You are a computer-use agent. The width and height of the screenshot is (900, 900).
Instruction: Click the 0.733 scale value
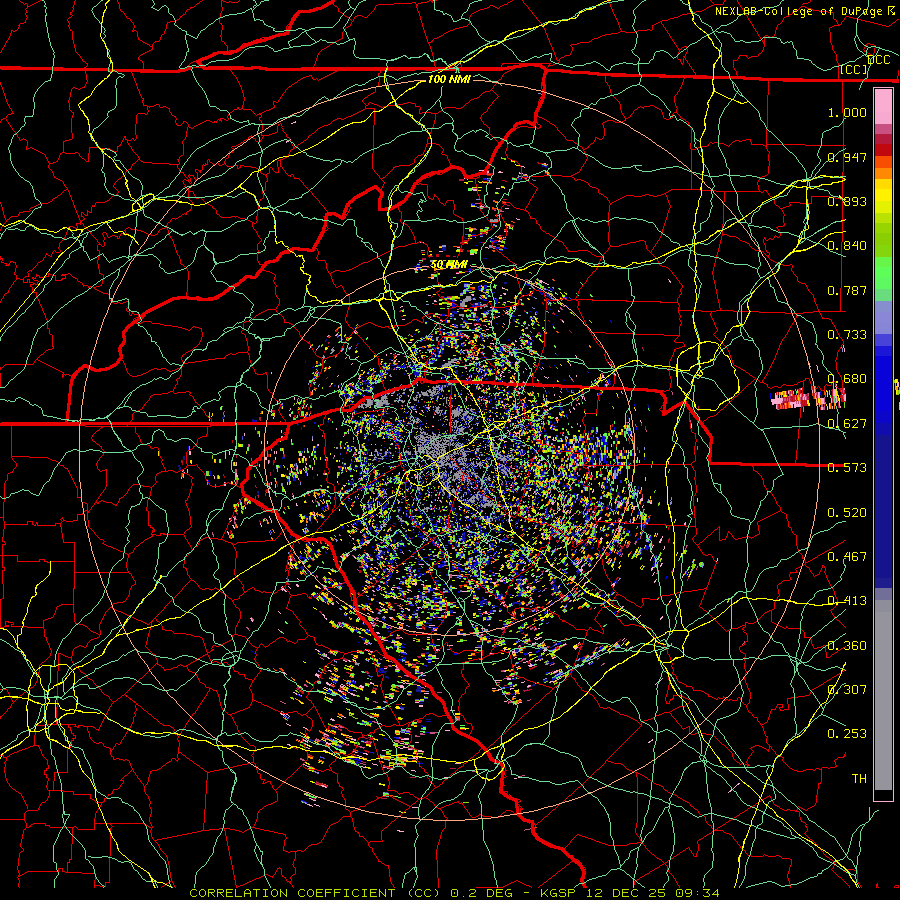point(847,335)
